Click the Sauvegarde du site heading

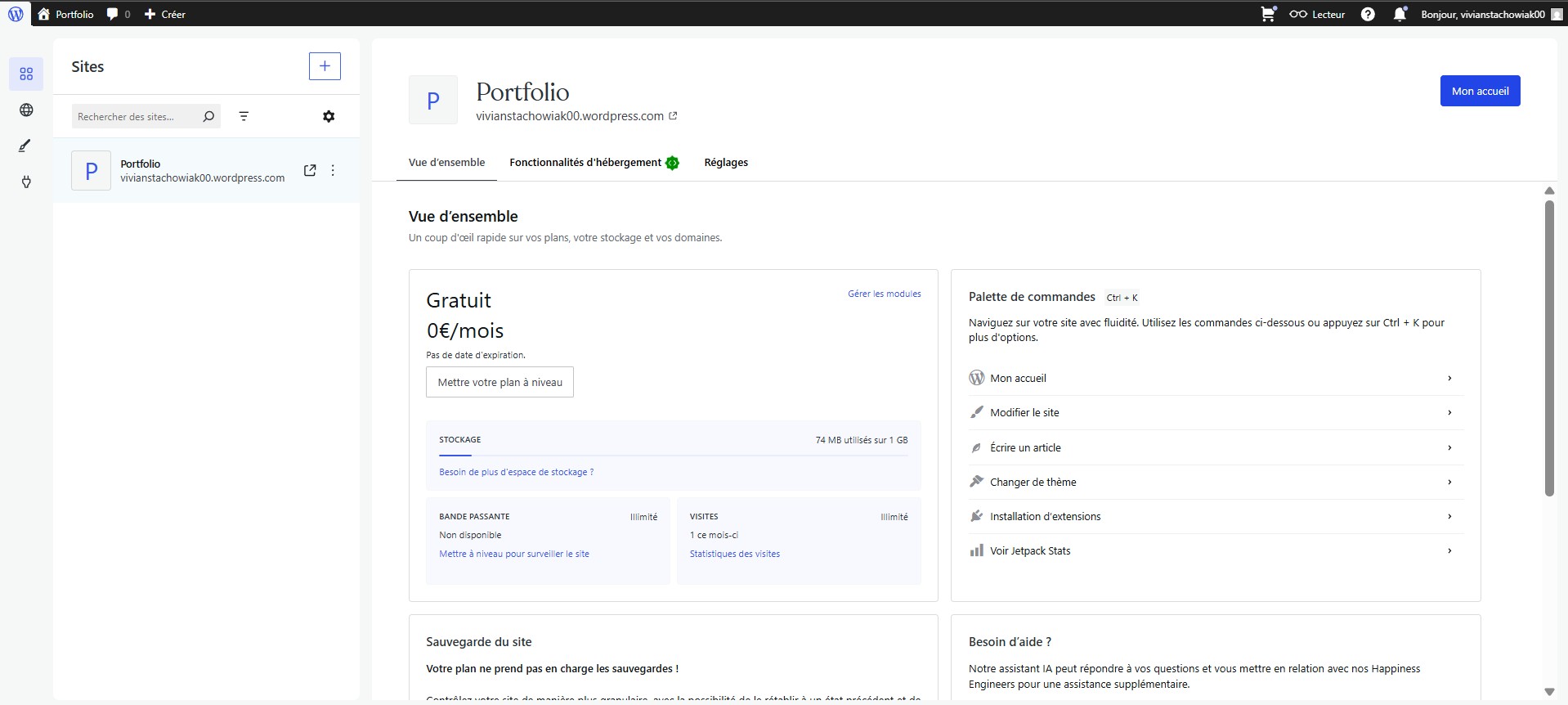point(479,642)
